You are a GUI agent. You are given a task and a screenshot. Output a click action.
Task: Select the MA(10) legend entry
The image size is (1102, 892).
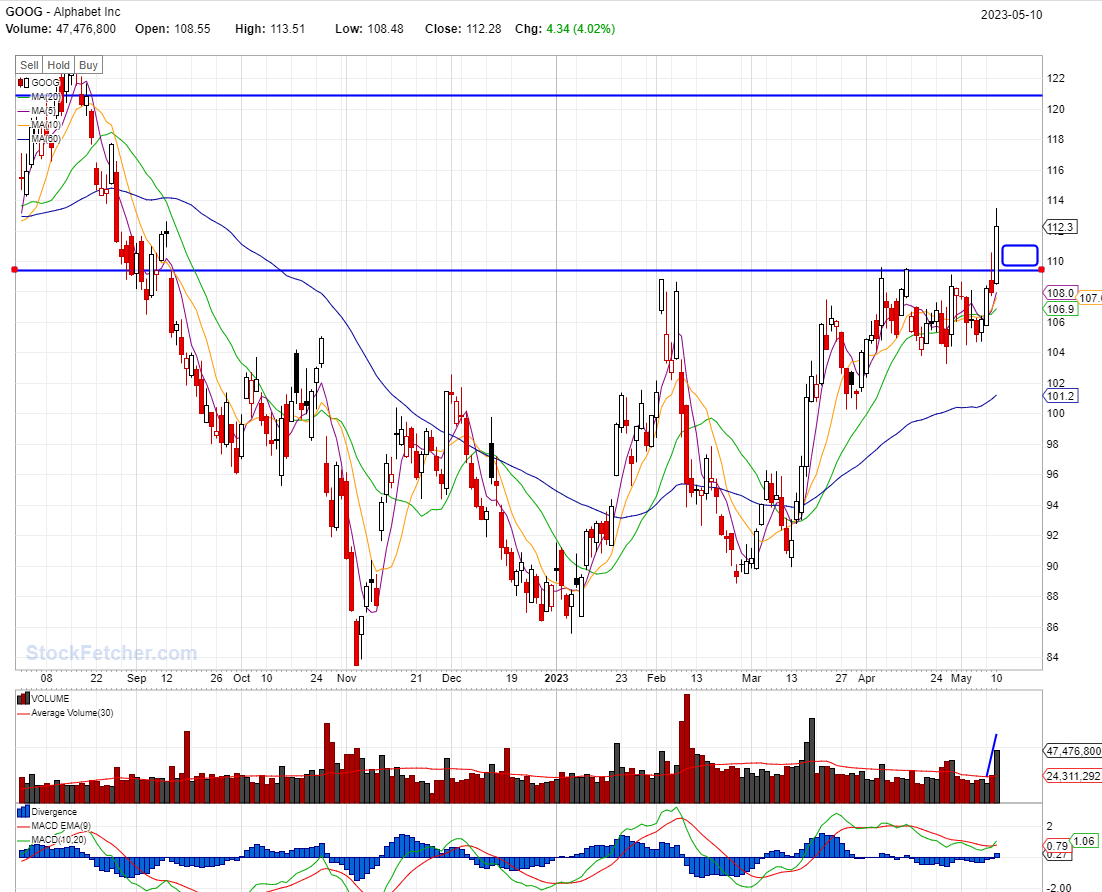tap(39, 125)
